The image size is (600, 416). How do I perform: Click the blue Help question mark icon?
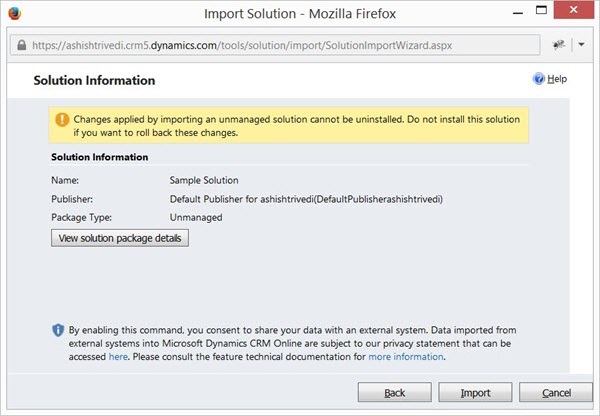pos(540,79)
